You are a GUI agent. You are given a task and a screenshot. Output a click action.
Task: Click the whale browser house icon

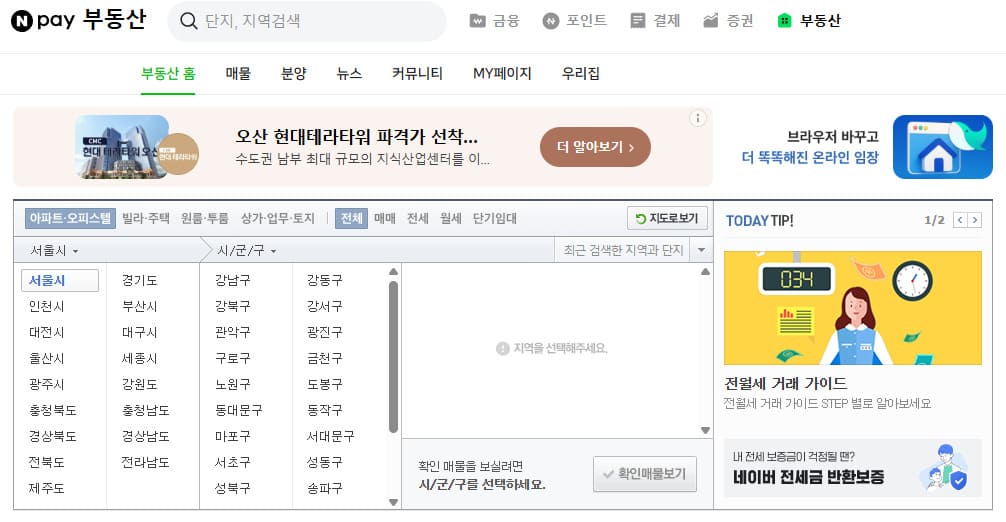pyautogui.click(x=942, y=147)
